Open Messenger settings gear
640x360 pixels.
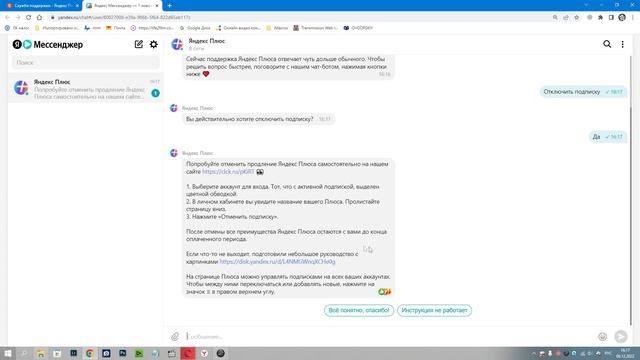pos(153,44)
